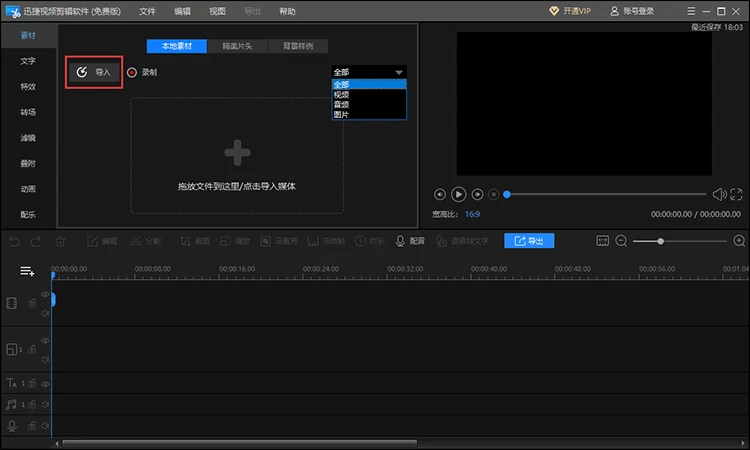This screenshot has width=750, height=450.
Task: Mute audio with the speaker icon
Action: coord(718,194)
